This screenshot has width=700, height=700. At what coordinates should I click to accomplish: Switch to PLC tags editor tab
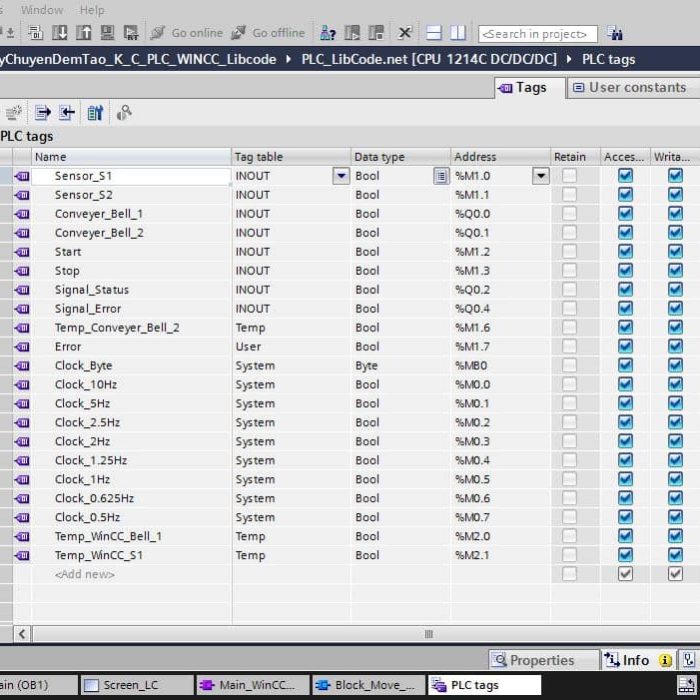pyautogui.click(x=485, y=685)
